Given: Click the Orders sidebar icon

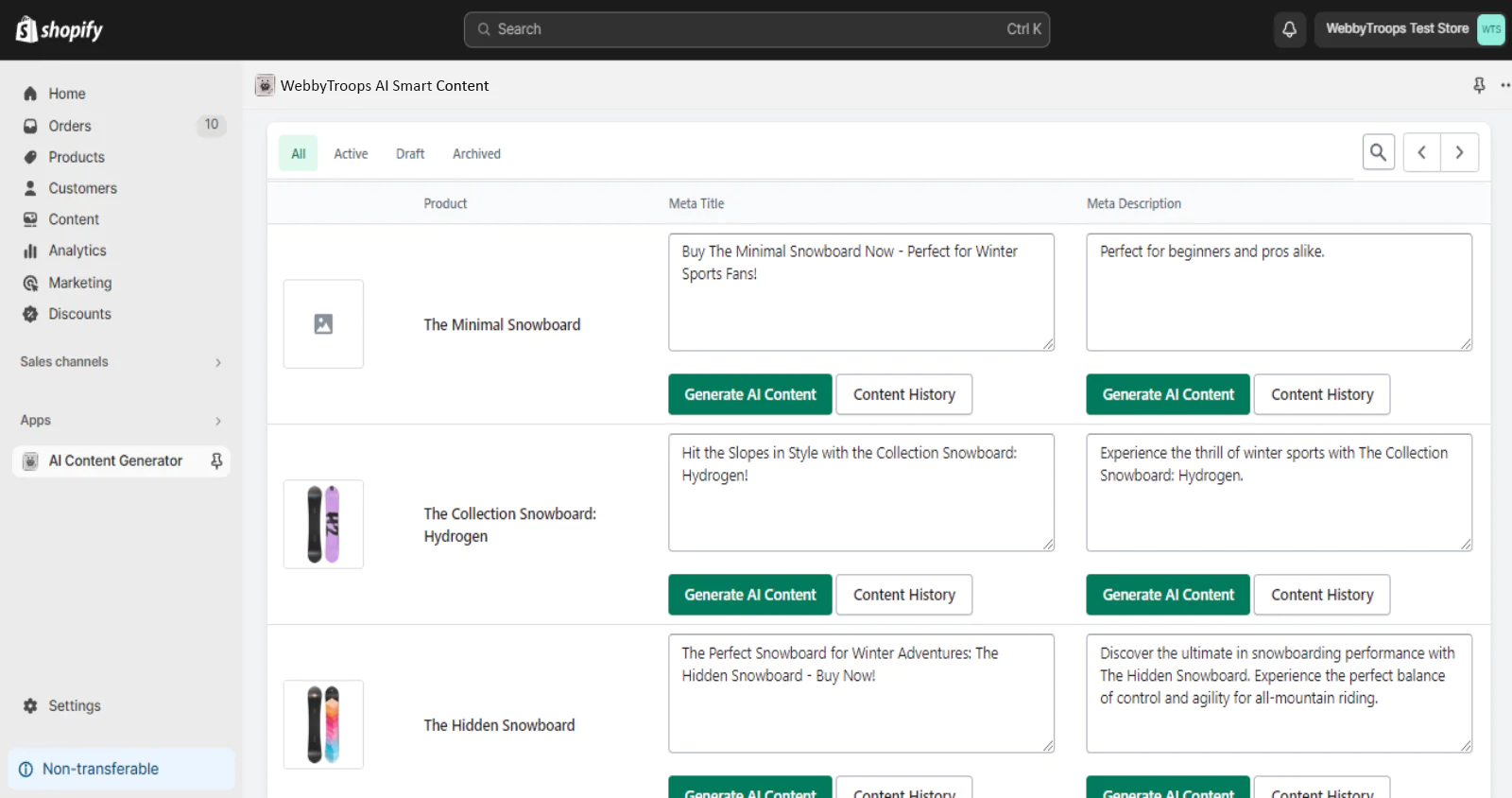Looking at the screenshot, I should [x=30, y=126].
